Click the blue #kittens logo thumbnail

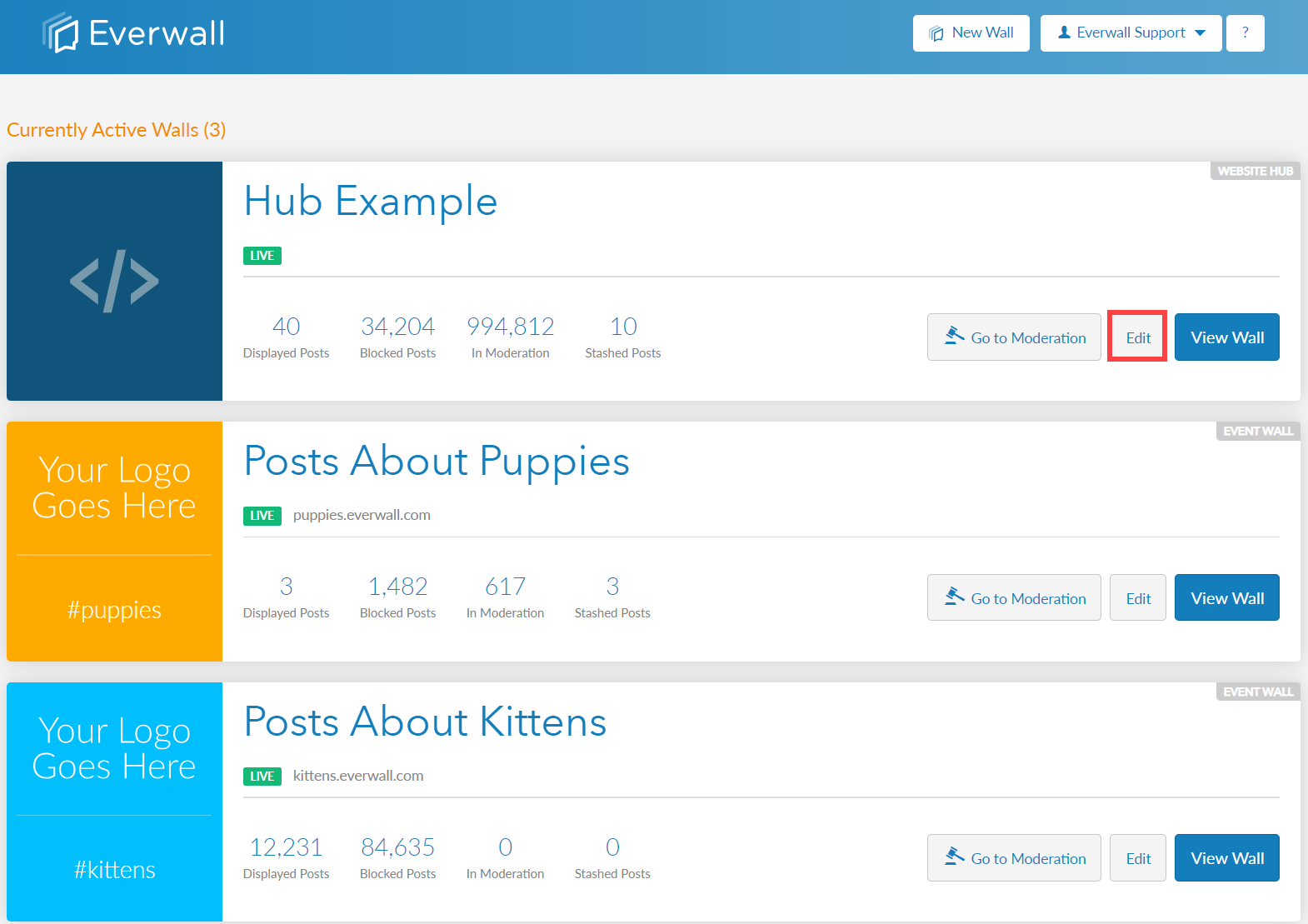(115, 802)
